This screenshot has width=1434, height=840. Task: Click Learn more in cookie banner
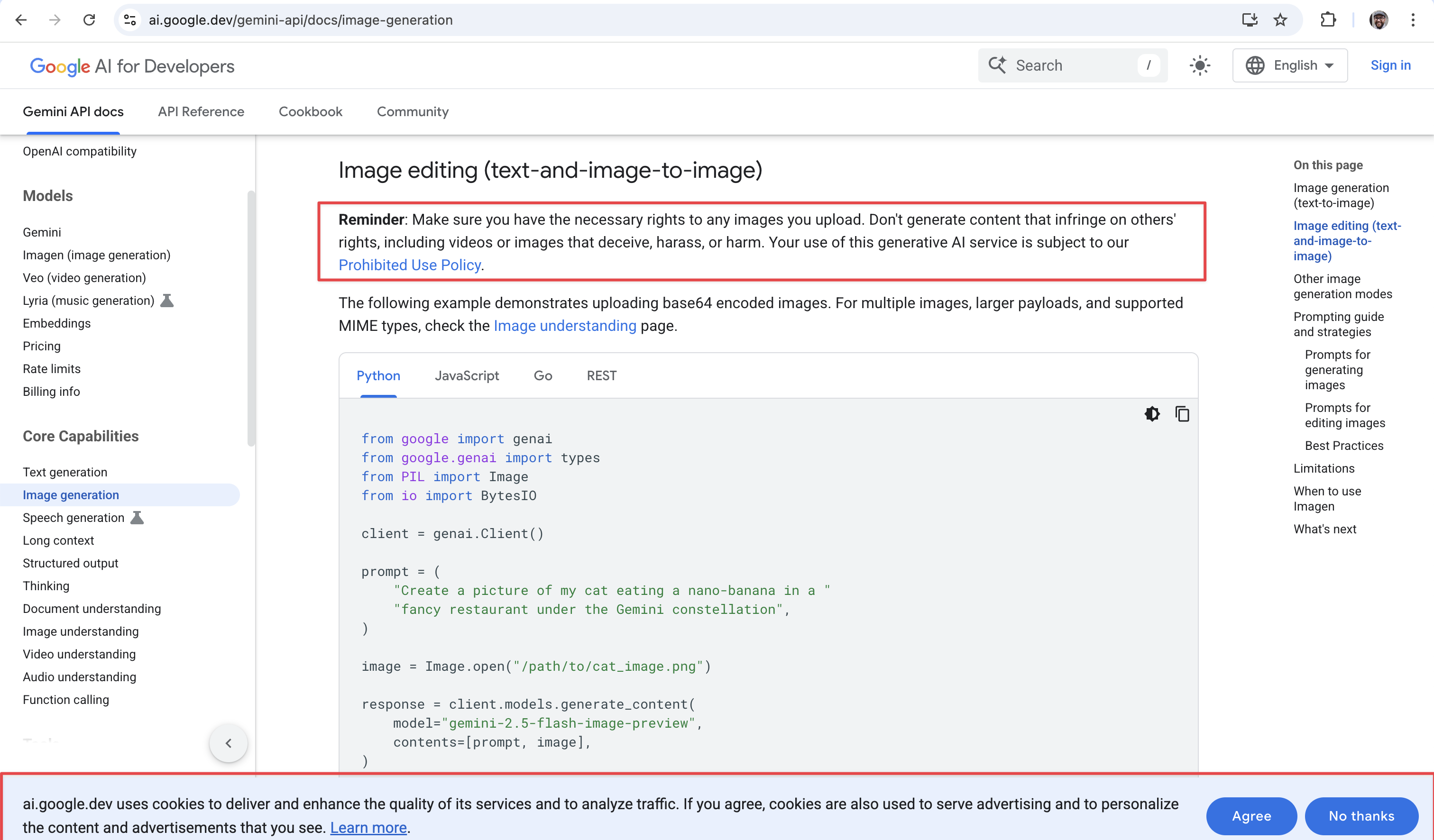pos(368,828)
